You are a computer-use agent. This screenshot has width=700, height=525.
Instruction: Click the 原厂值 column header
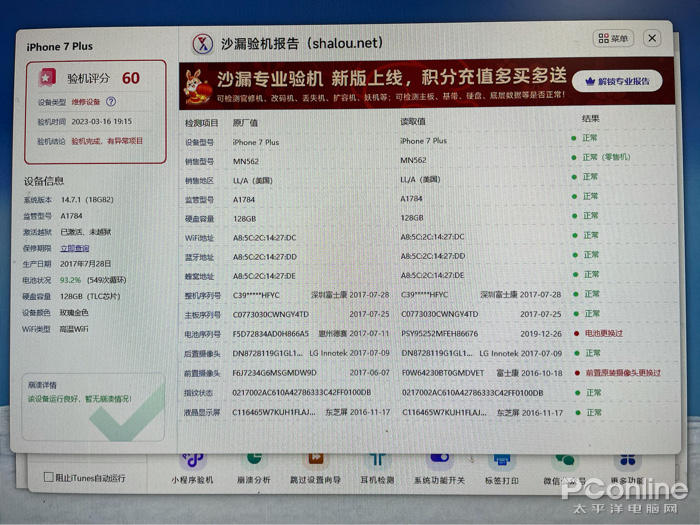coord(245,122)
